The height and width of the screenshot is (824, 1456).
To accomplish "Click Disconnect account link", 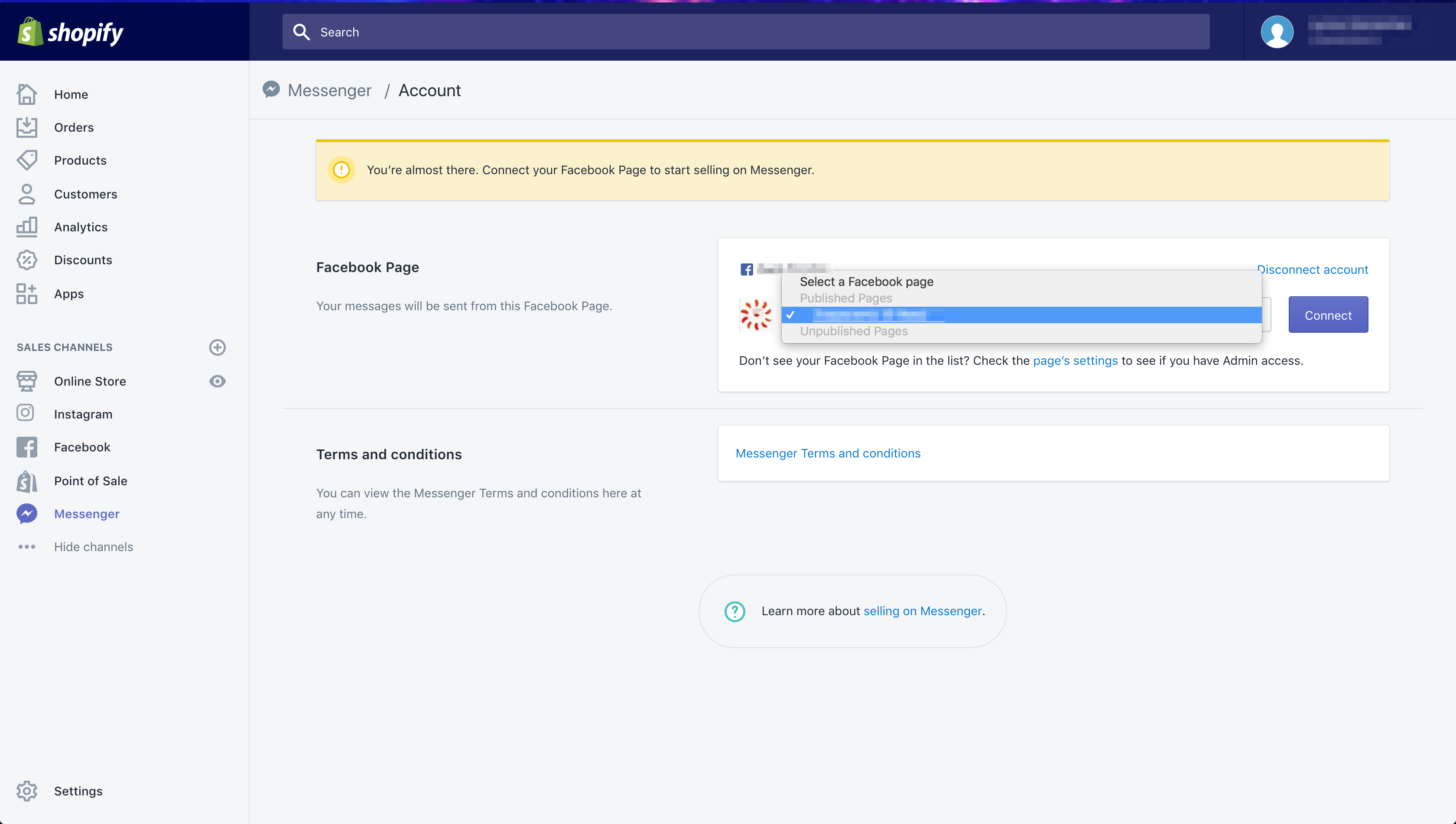I will coord(1312,269).
